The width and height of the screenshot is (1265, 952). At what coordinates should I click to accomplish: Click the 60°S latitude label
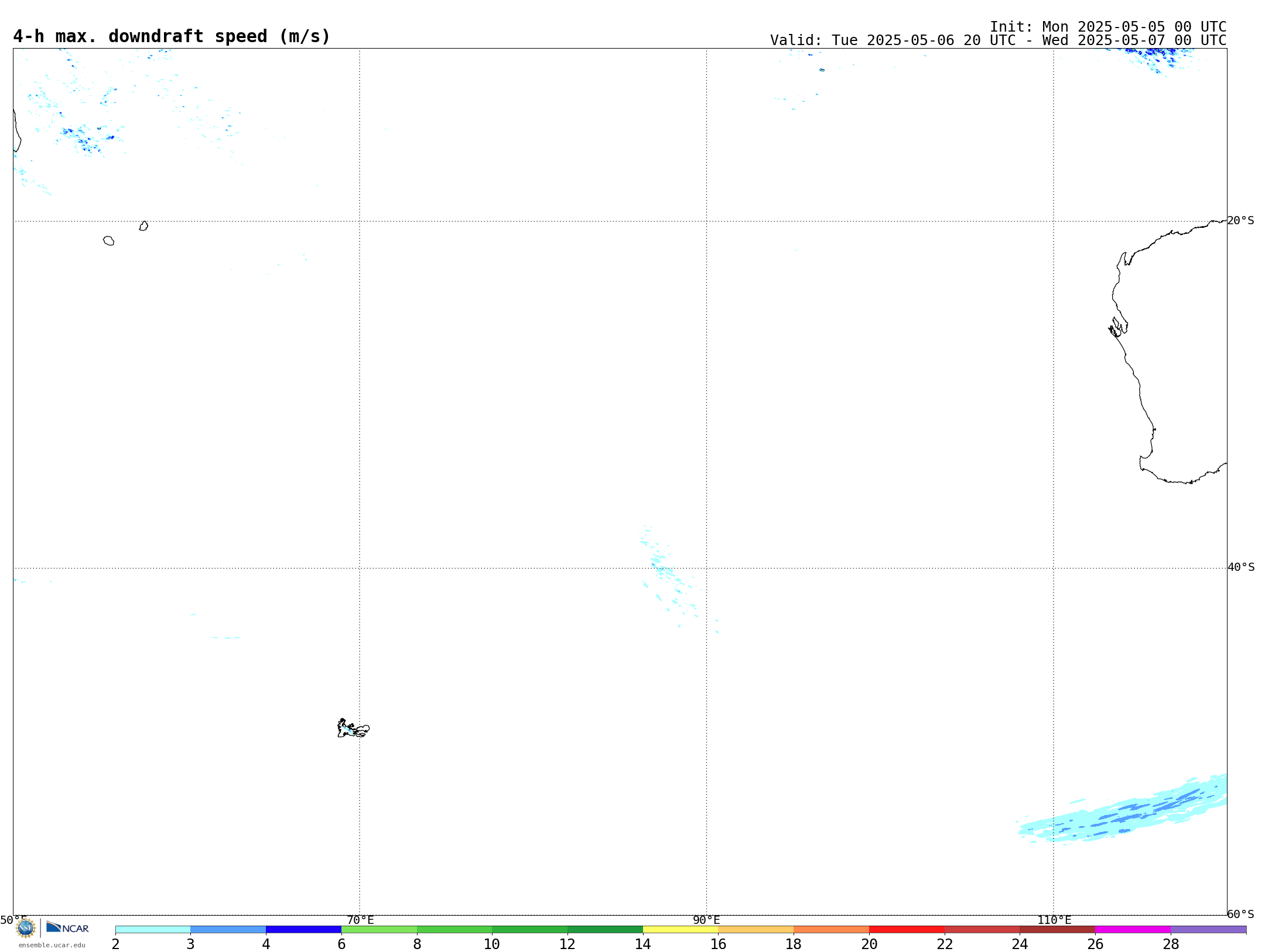1240,914
